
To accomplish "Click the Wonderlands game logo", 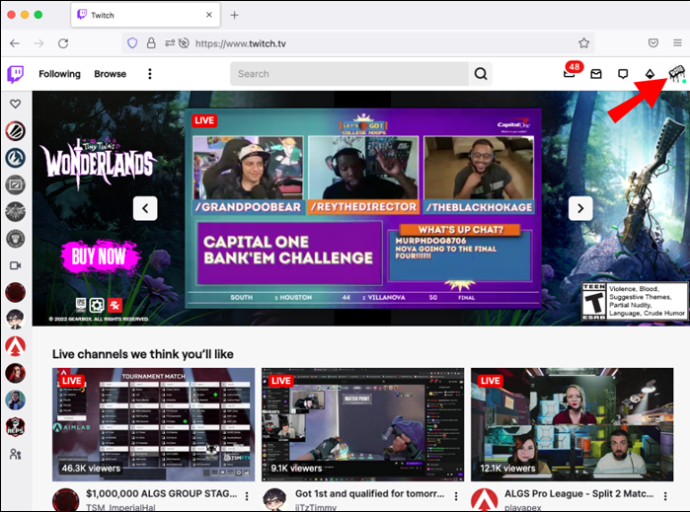I will [98, 164].
